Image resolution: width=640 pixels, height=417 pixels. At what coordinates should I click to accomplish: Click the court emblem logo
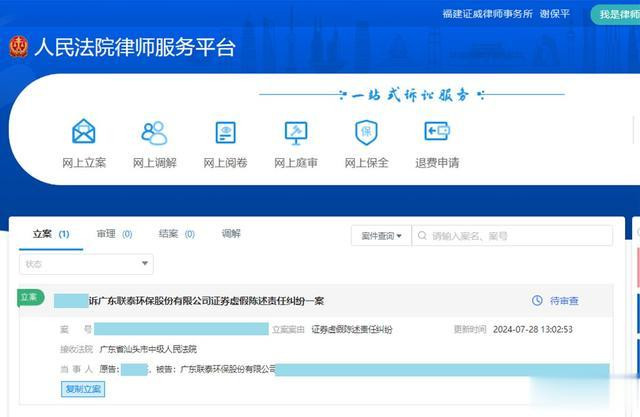(19, 47)
